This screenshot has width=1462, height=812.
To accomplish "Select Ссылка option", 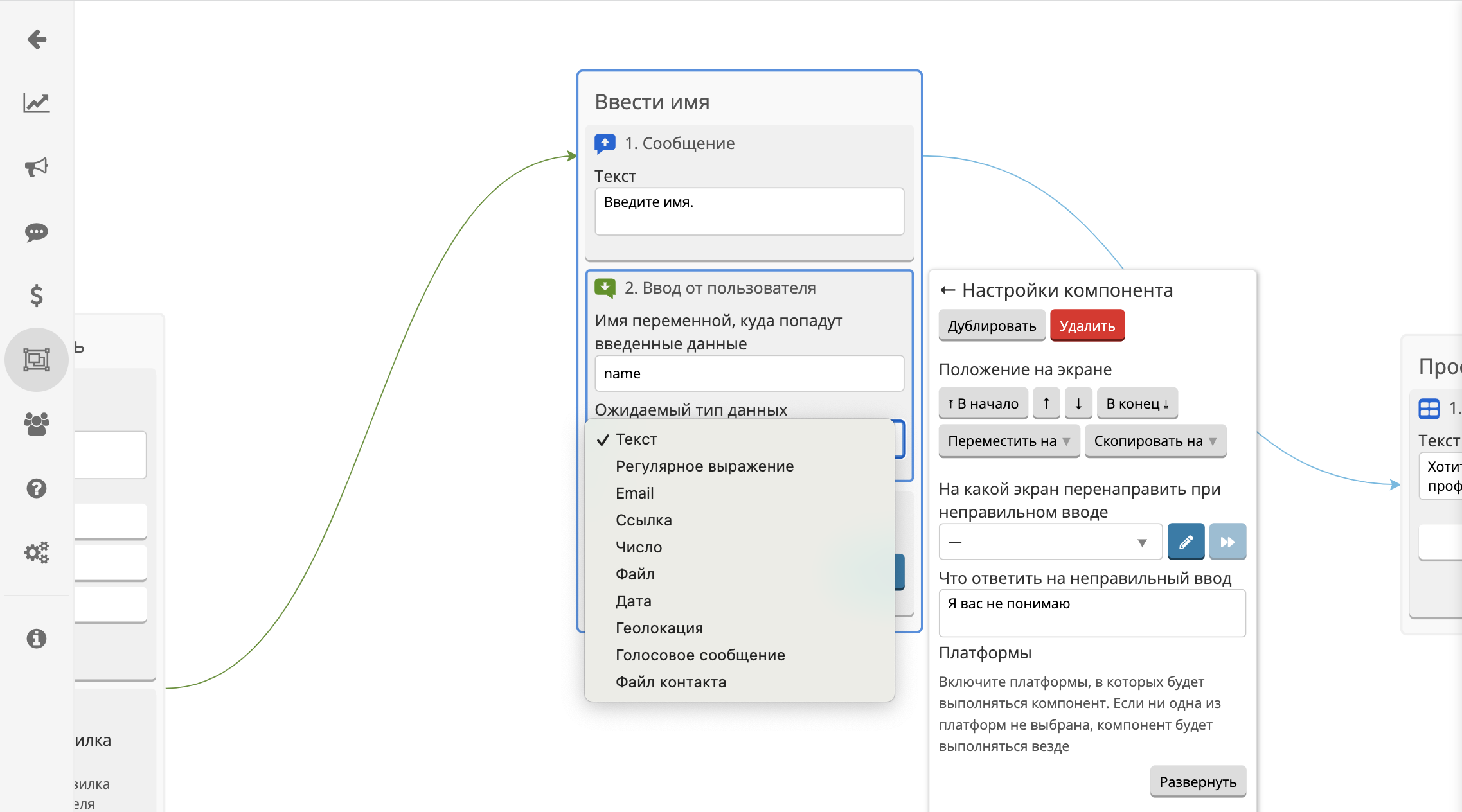I will point(740,520).
